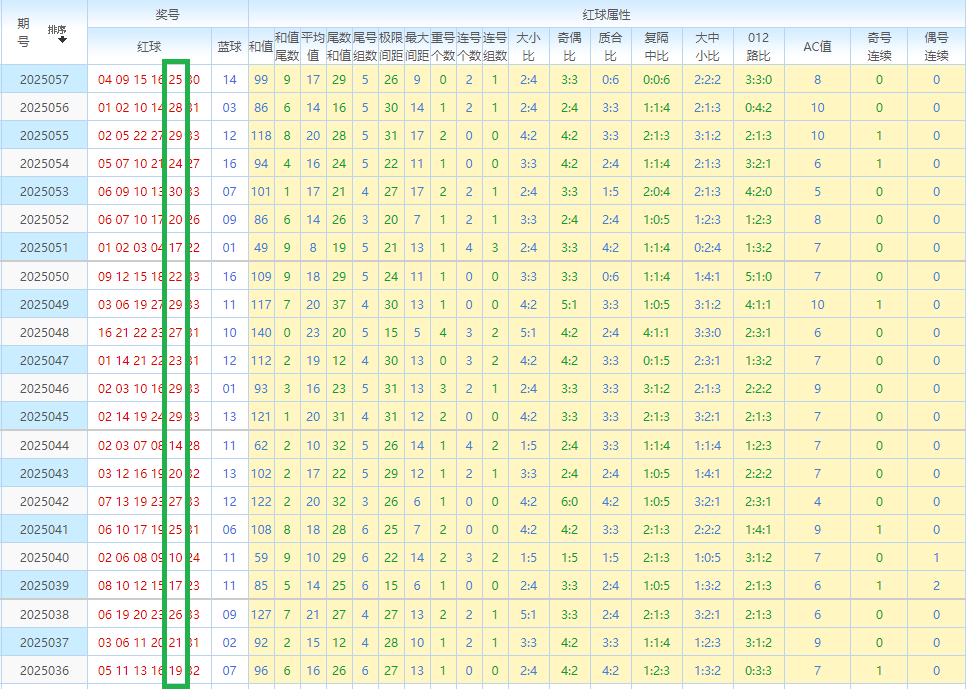Screen dimensions: 967x689
Task: Click 偶号连续 value 2 in row 2025039
Action: (x=936, y=585)
